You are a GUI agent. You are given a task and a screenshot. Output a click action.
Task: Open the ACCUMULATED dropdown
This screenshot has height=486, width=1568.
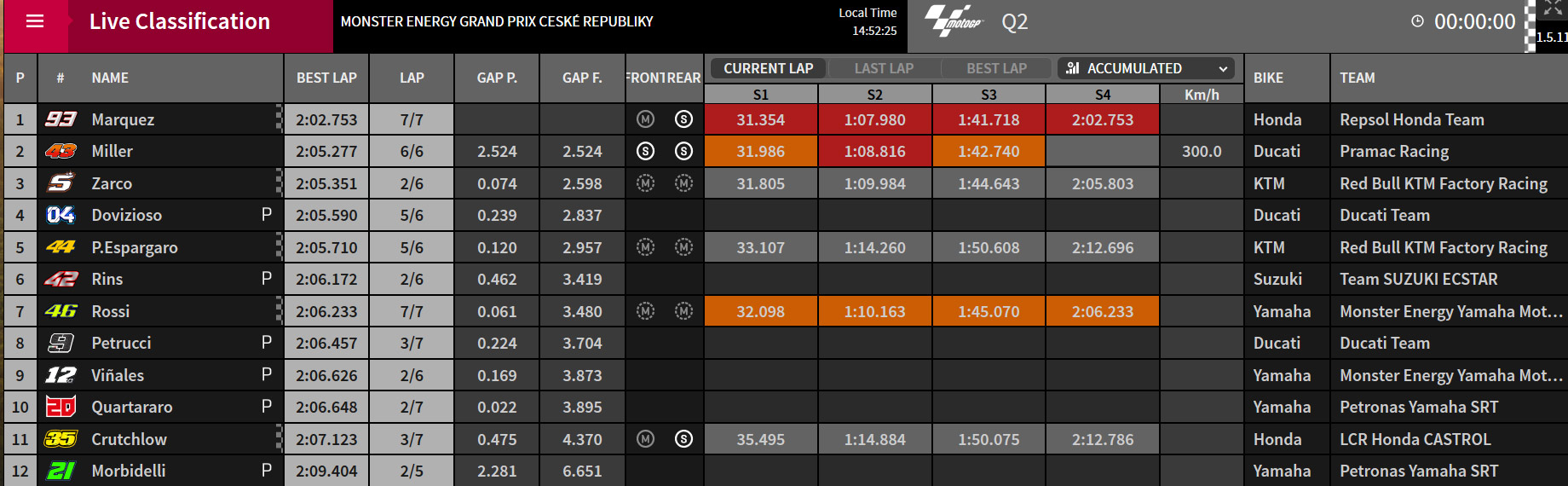point(1146,68)
